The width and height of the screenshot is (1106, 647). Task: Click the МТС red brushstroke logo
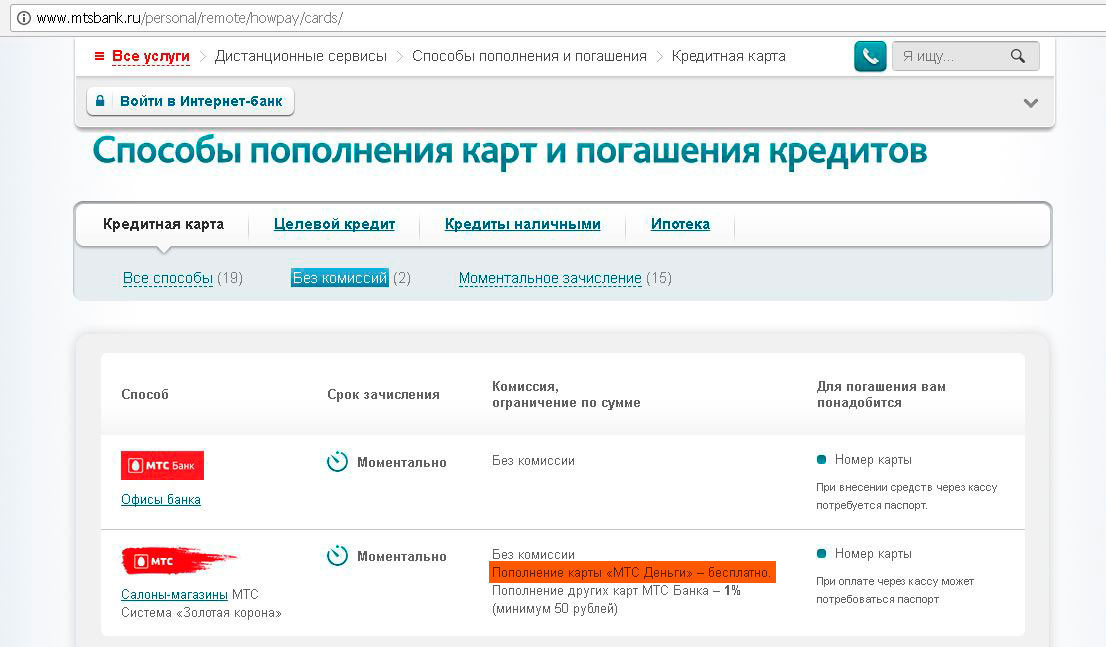[x=178, y=561]
